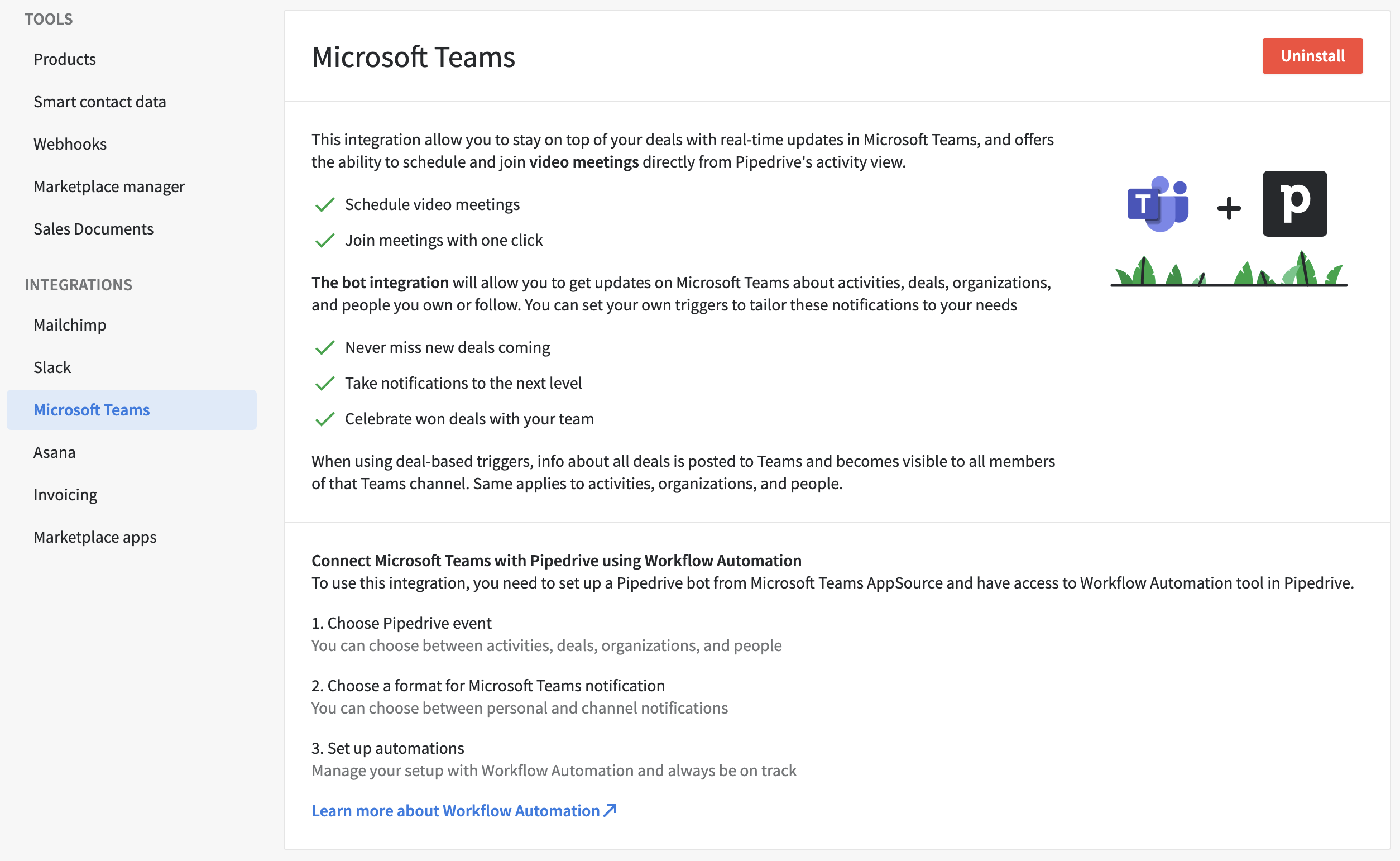Expand the Products tool section
The image size is (1400, 861).
[x=65, y=58]
